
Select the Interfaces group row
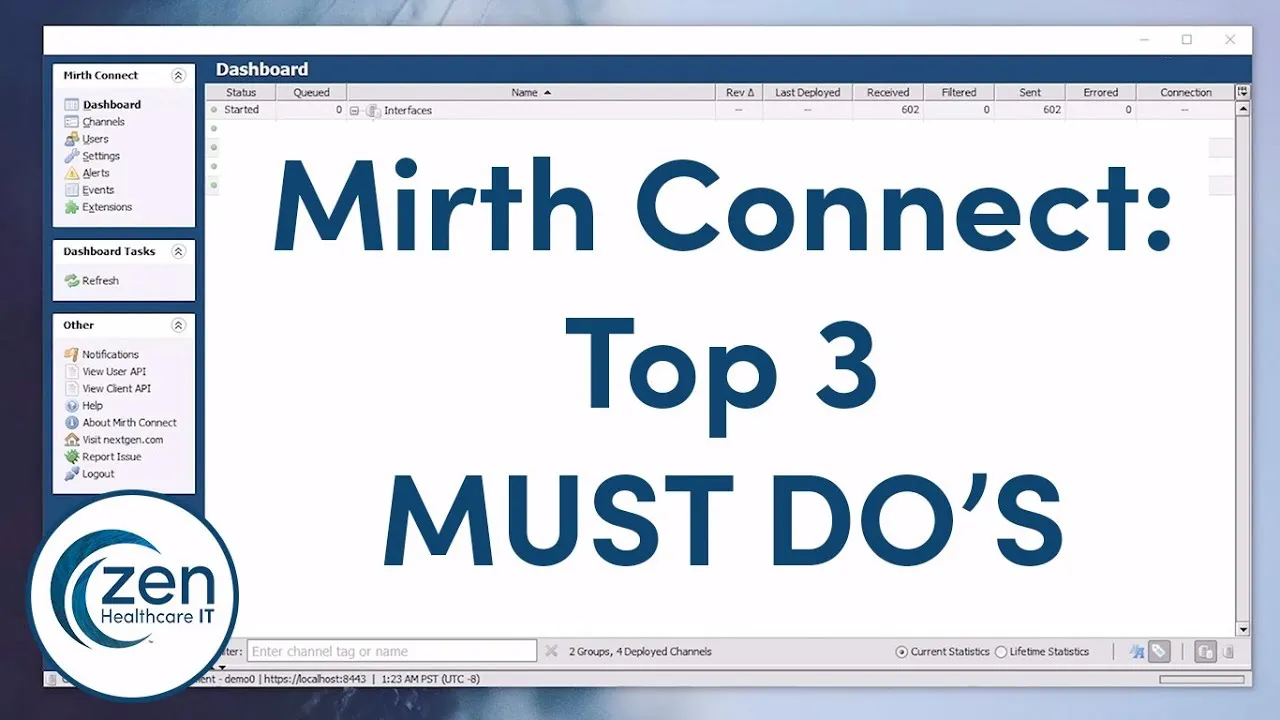click(721, 110)
